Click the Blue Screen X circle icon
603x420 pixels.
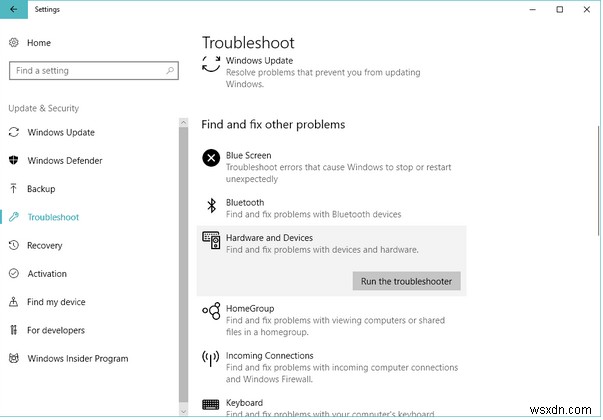211,158
